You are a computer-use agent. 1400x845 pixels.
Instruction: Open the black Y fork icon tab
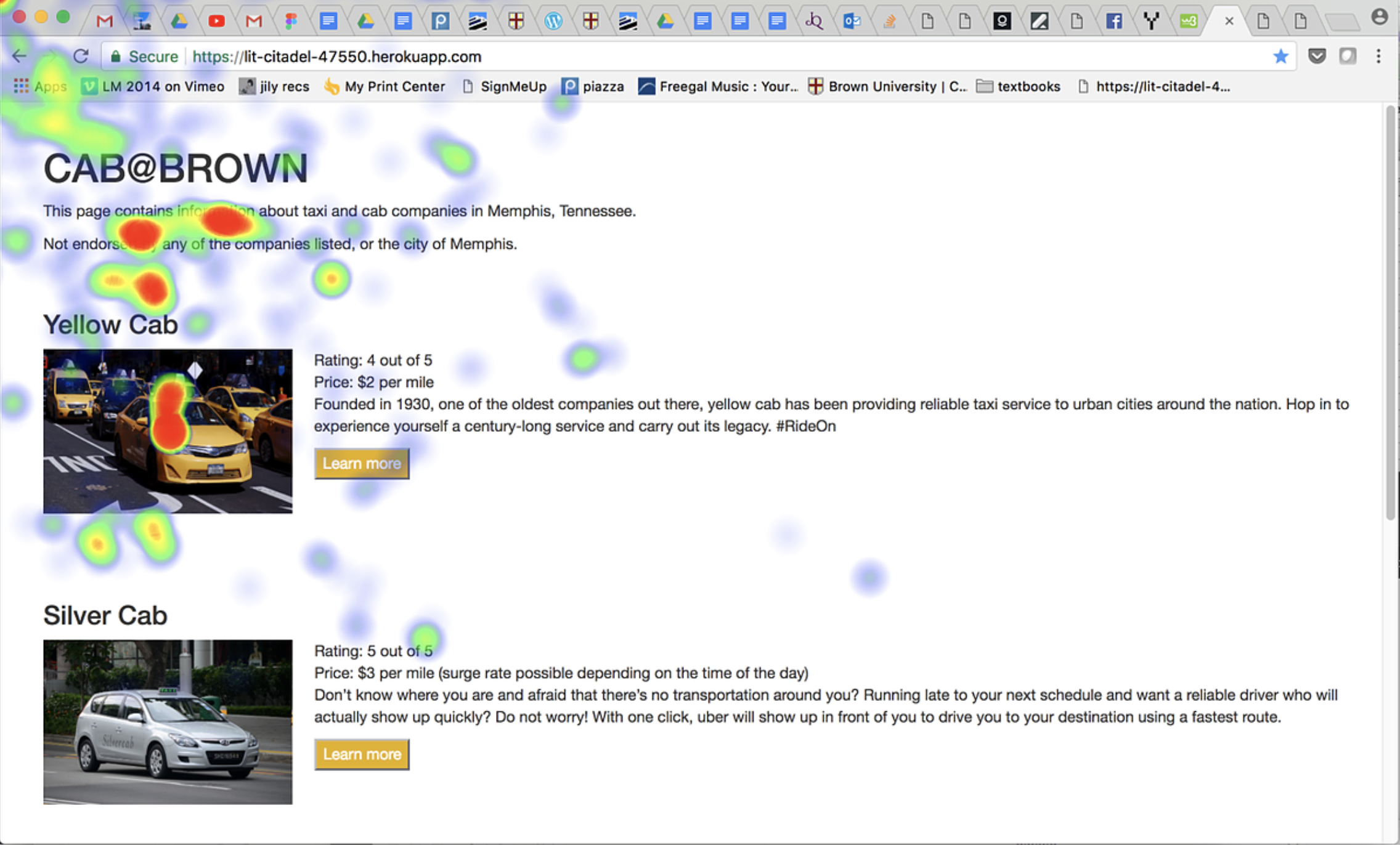[1150, 21]
